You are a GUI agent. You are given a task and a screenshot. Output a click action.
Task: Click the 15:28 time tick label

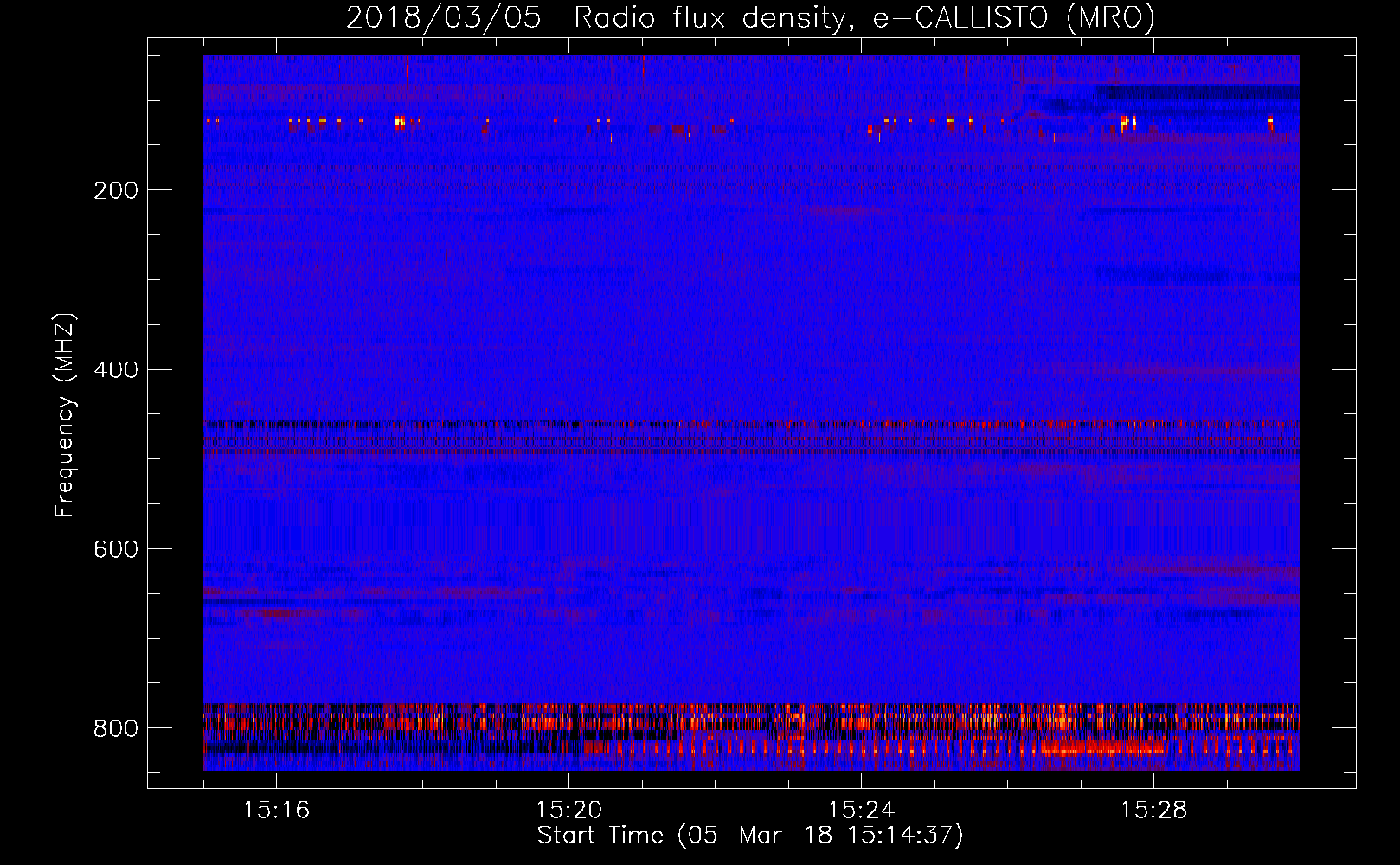click(1153, 811)
